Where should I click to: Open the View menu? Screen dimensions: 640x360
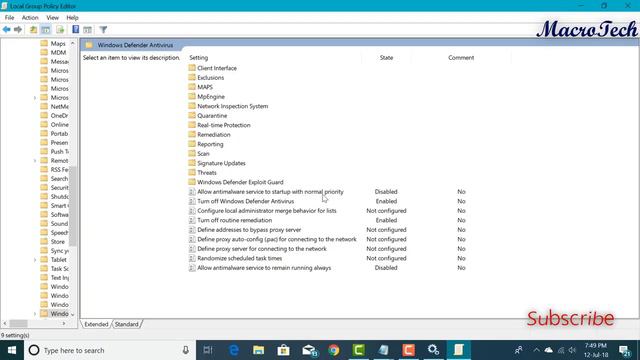pyautogui.click(x=52, y=18)
